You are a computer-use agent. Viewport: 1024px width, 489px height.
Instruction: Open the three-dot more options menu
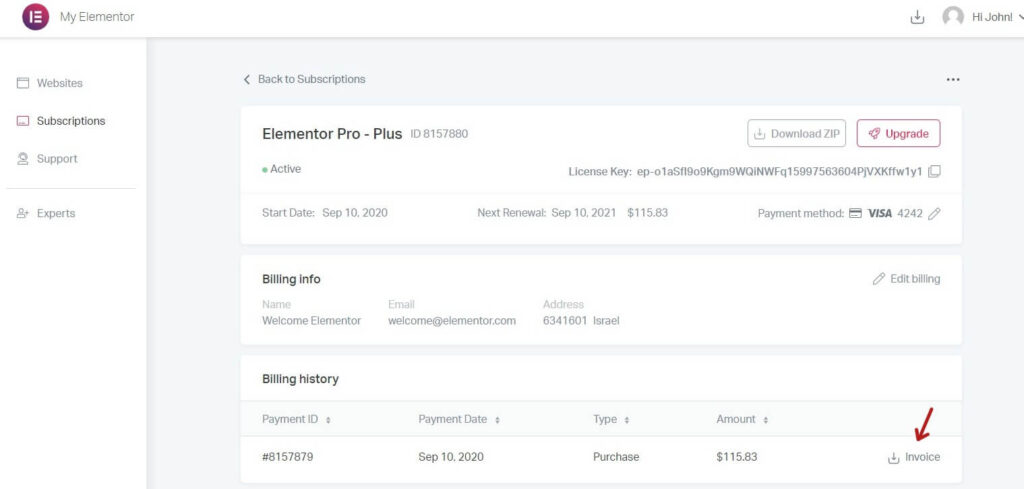(953, 80)
